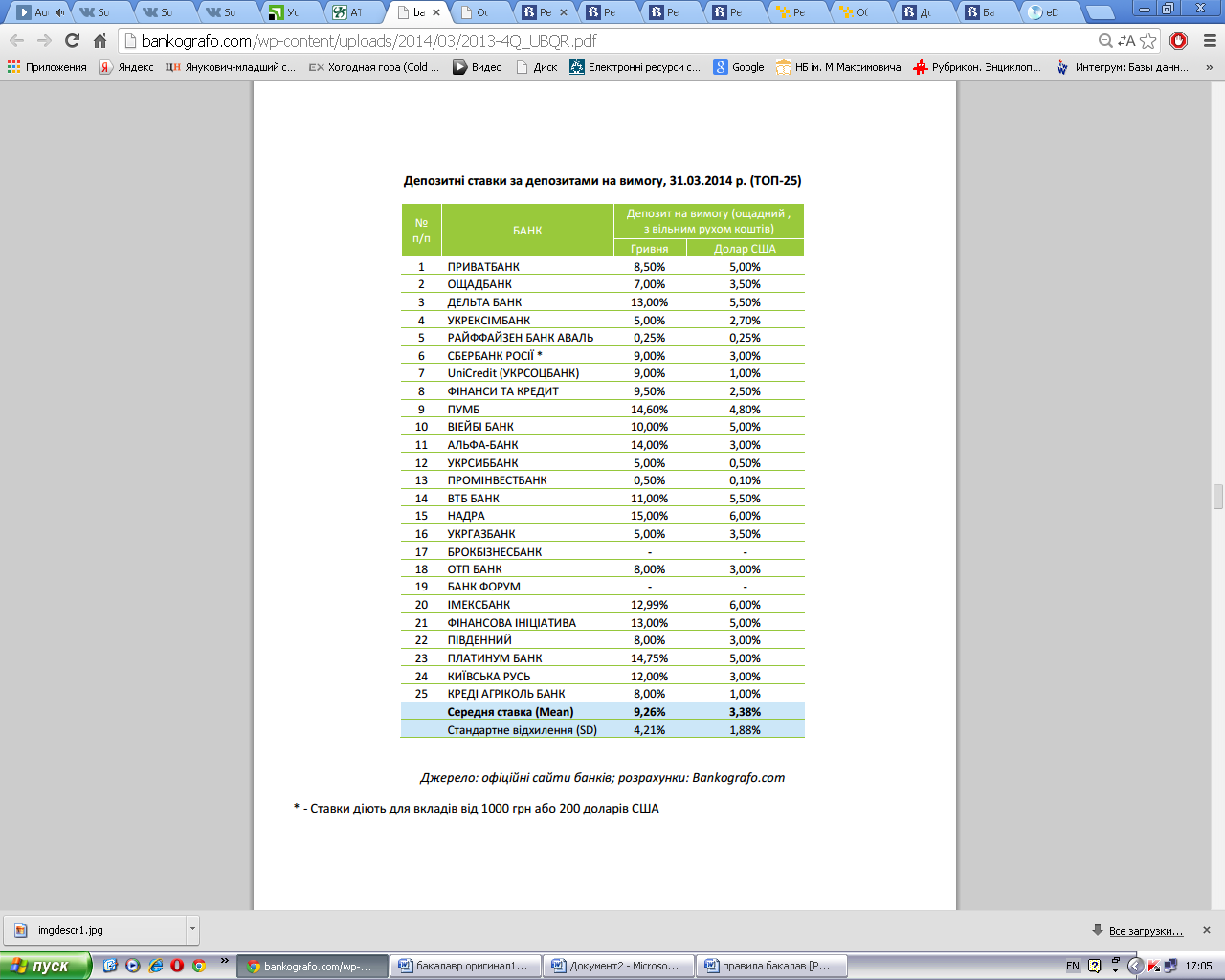Switch to 'правила бакалав' taskbar window
1225x980 pixels.
[x=772, y=966]
